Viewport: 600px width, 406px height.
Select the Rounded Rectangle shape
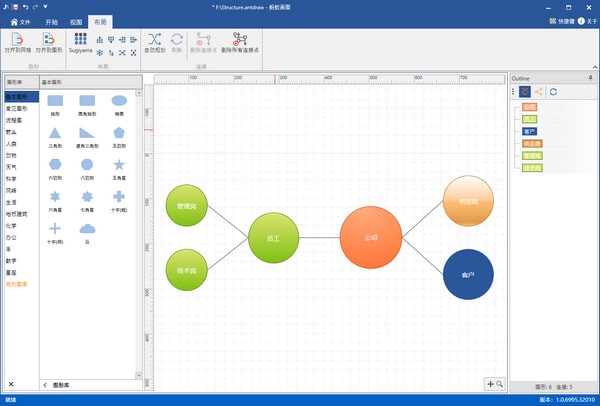pos(87,101)
